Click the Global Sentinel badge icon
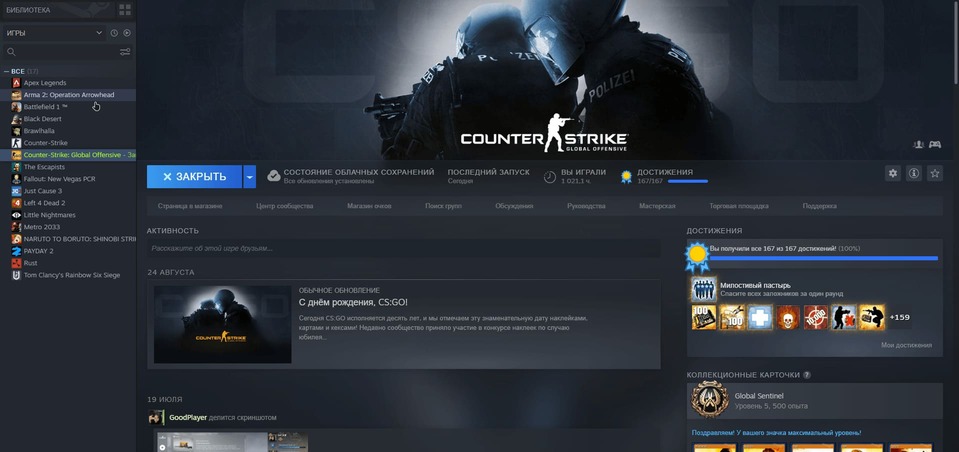Image resolution: width=959 pixels, height=452 pixels. [x=709, y=400]
